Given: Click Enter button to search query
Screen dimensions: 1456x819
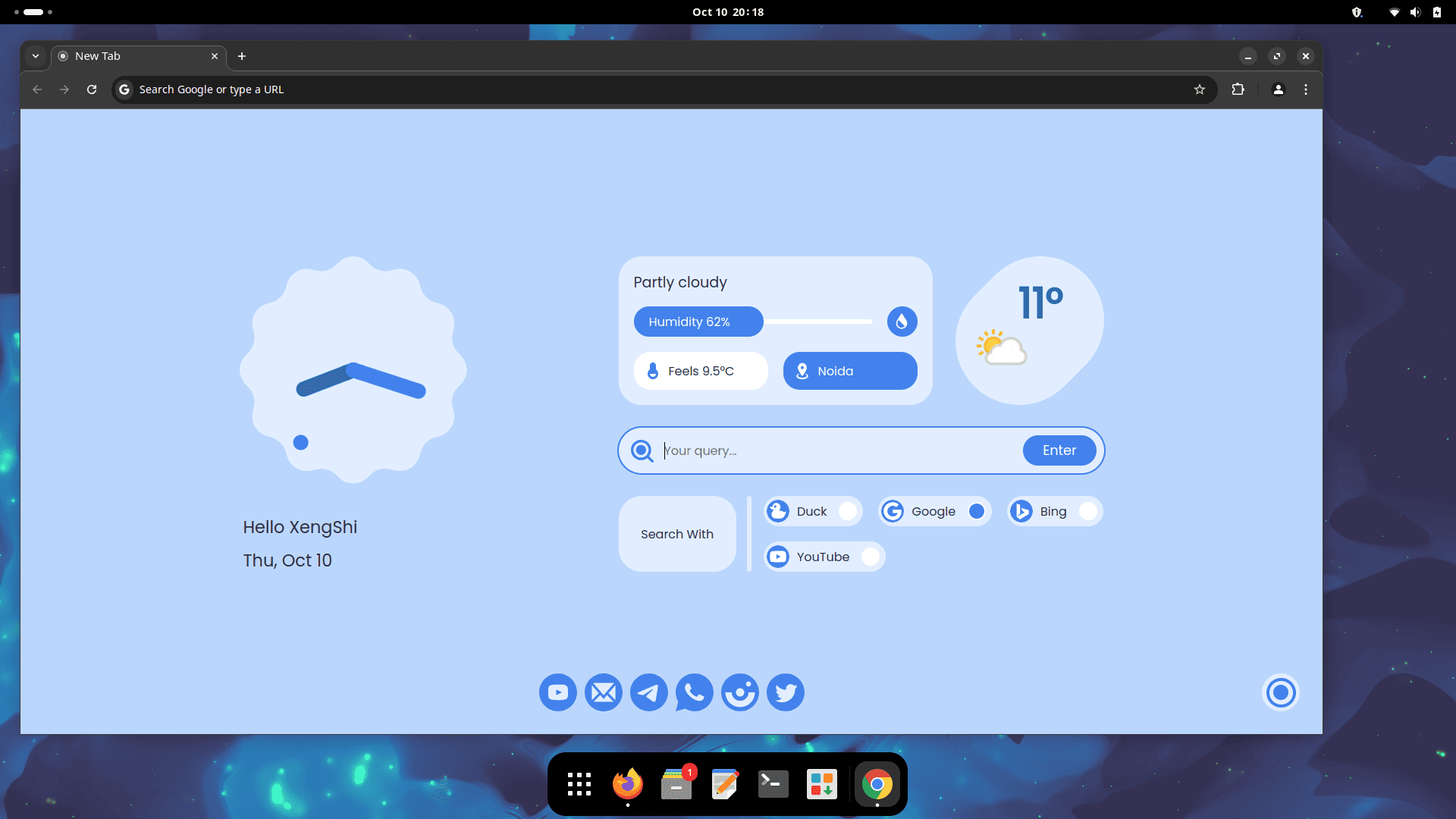Looking at the screenshot, I should [1058, 450].
